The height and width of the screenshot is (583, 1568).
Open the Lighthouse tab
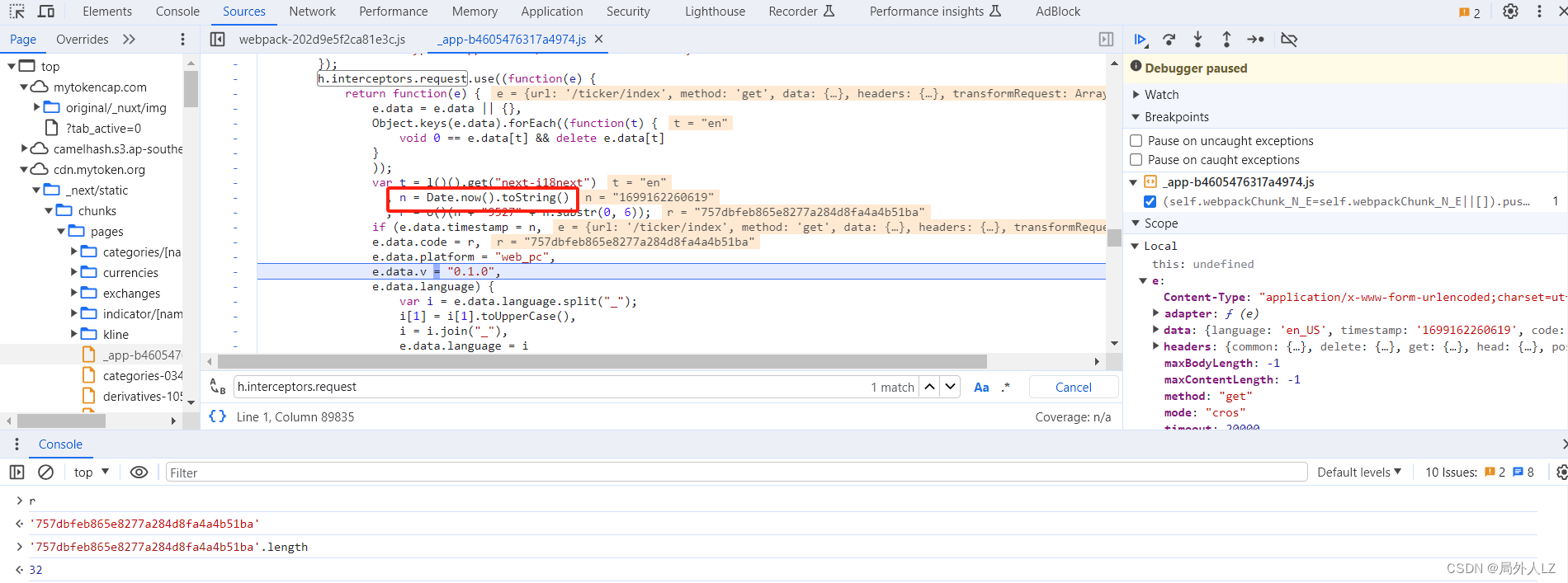[x=715, y=12]
